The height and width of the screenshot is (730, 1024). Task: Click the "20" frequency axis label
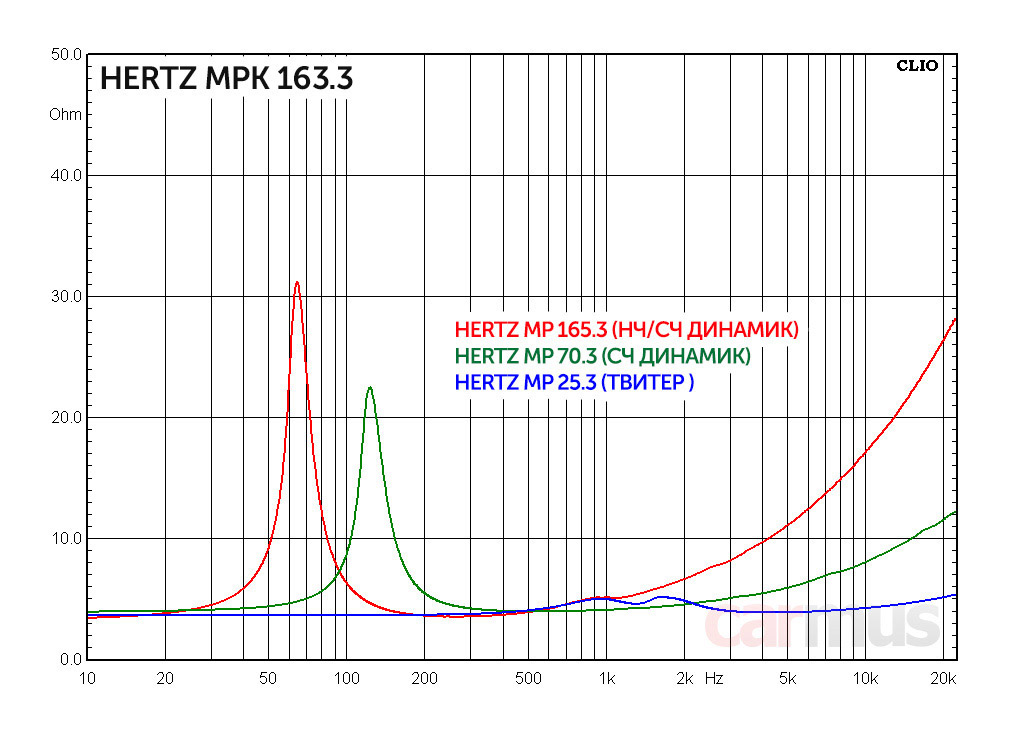click(165, 679)
